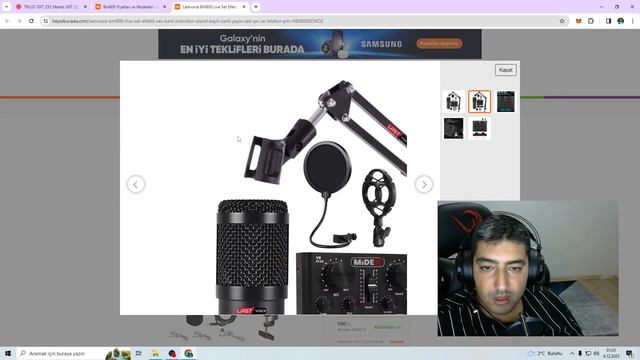Select the fifth thumbnail showing monitor setup
Screen dimensions: 640x360
(x=480, y=129)
